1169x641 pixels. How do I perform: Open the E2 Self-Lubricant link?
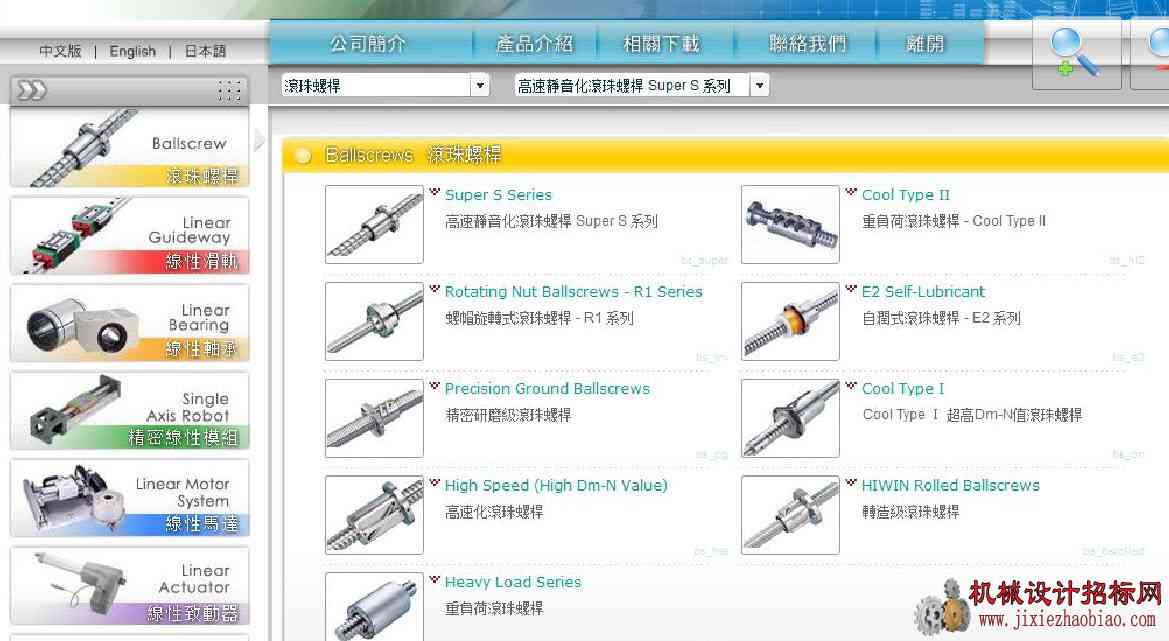pos(923,292)
